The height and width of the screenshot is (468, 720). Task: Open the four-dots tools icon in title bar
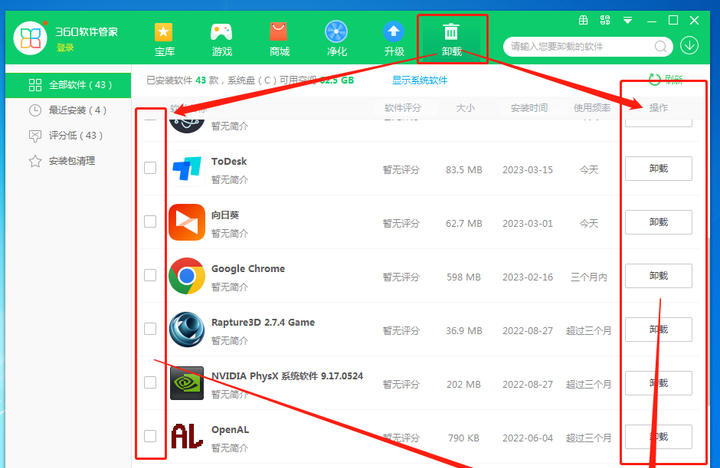coord(605,20)
